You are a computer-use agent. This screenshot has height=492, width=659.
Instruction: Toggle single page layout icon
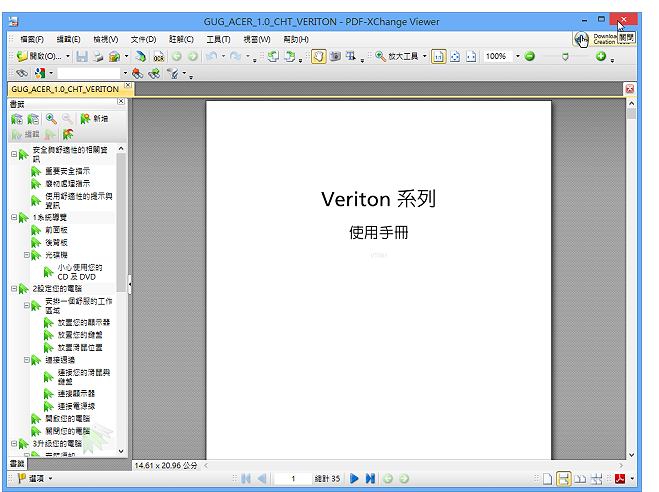[547, 479]
